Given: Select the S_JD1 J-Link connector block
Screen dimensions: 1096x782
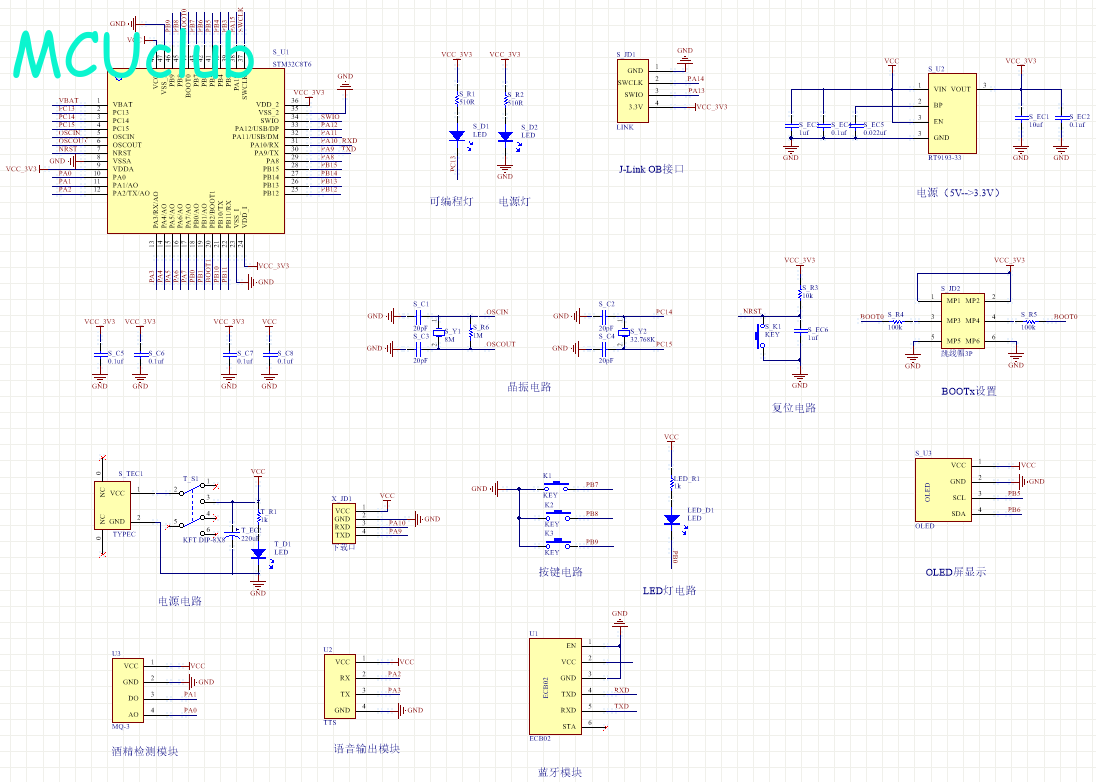Looking at the screenshot, I should pos(632,90).
